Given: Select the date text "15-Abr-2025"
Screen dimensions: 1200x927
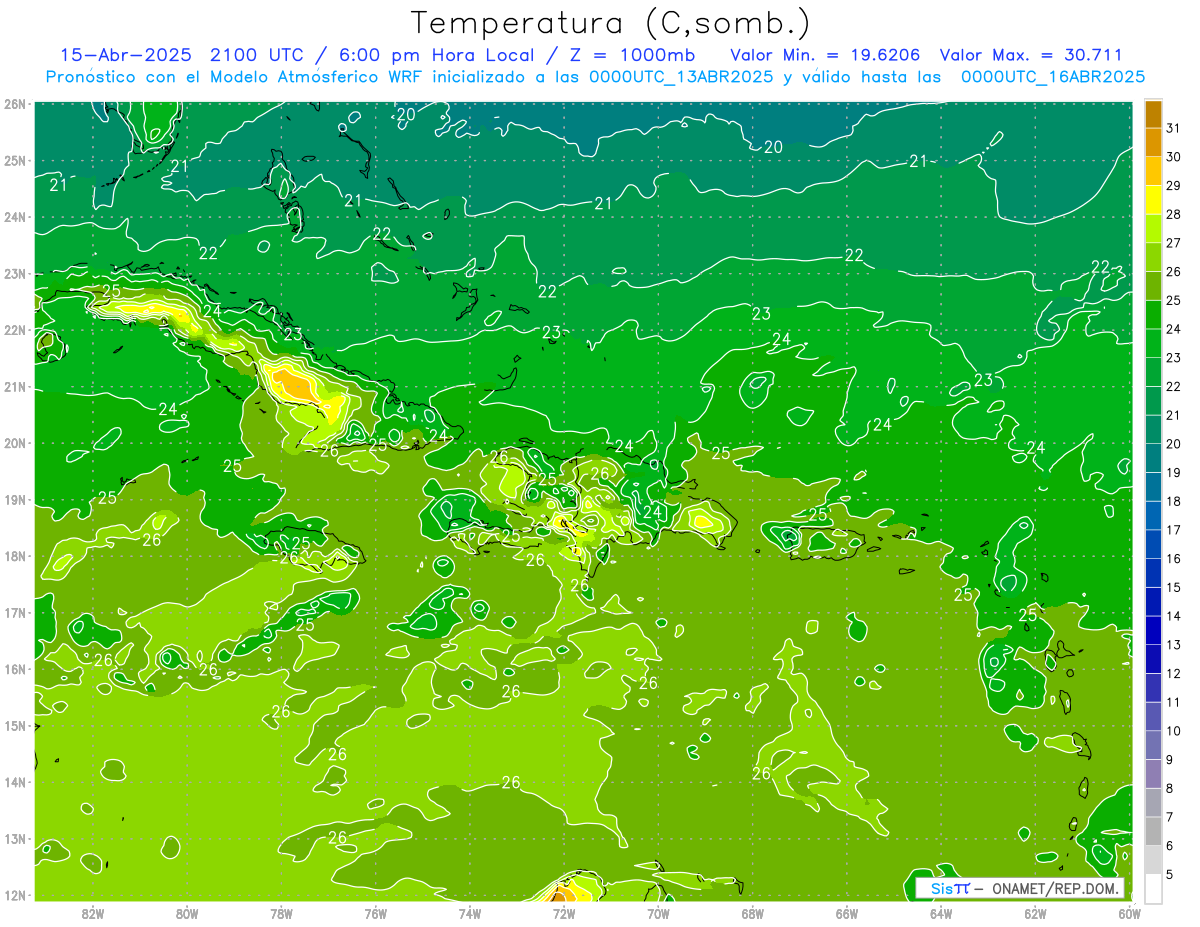Looking at the screenshot, I should tap(128, 55).
